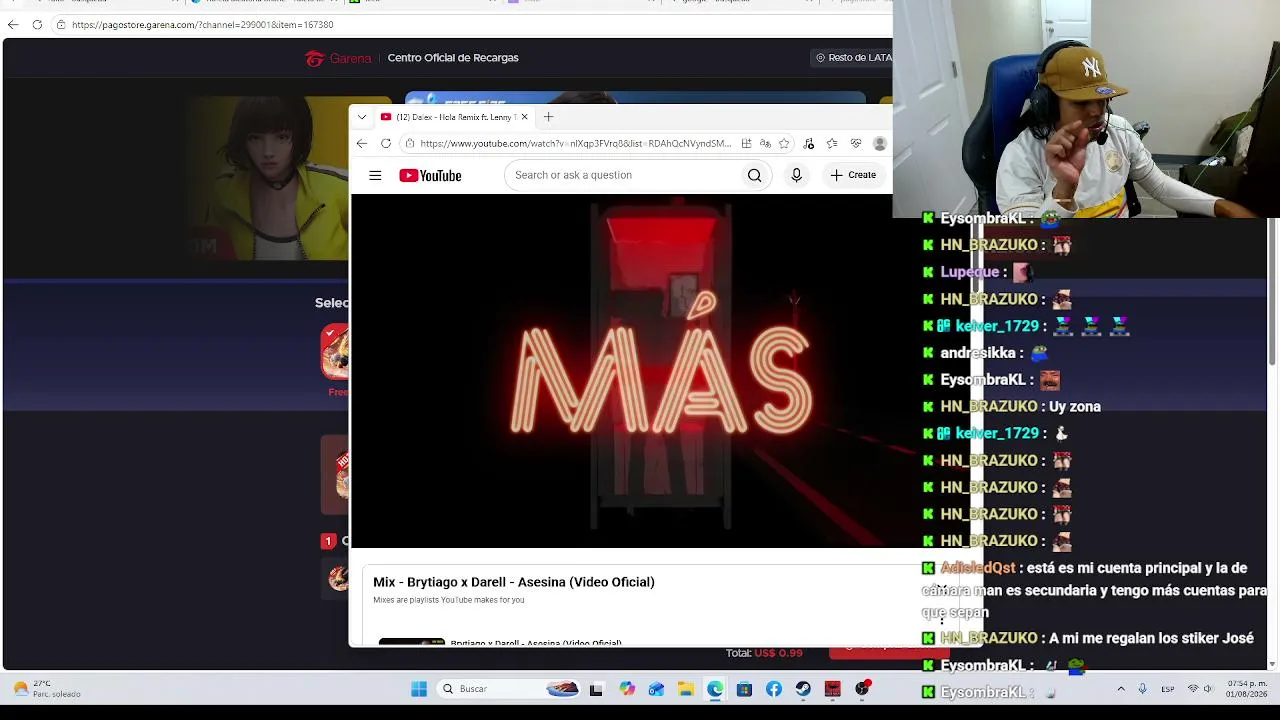Viewport: 1280px width, 720px height.
Task: Open Steam from the taskbar
Action: tap(803, 689)
